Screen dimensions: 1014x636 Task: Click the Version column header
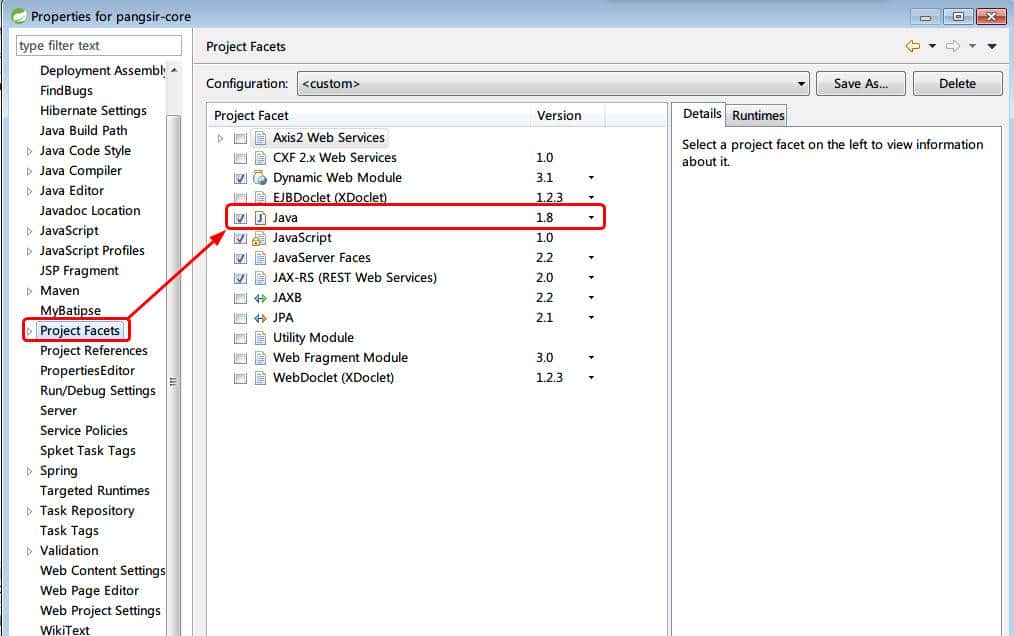[x=568, y=116]
